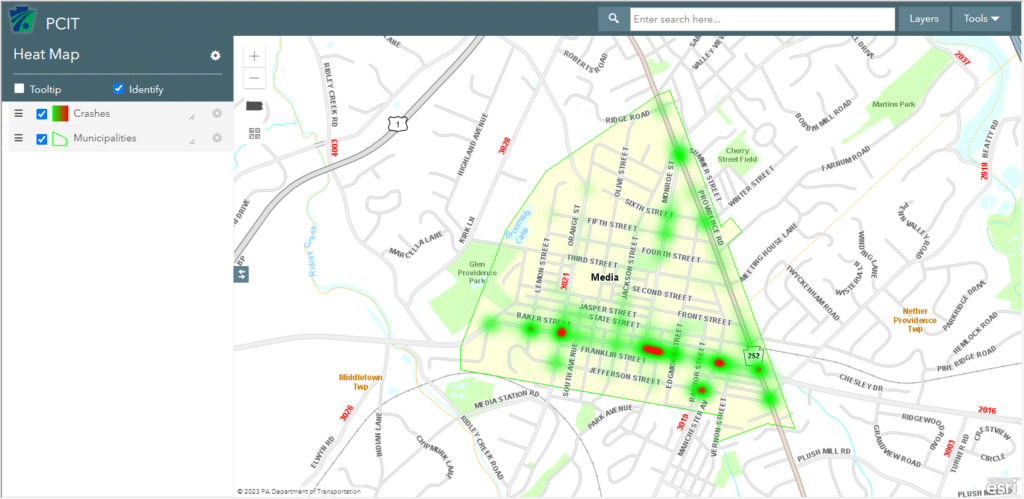Open Crashes layer settings gear
Viewport: 1024px width, 499px height.
[x=217, y=114]
